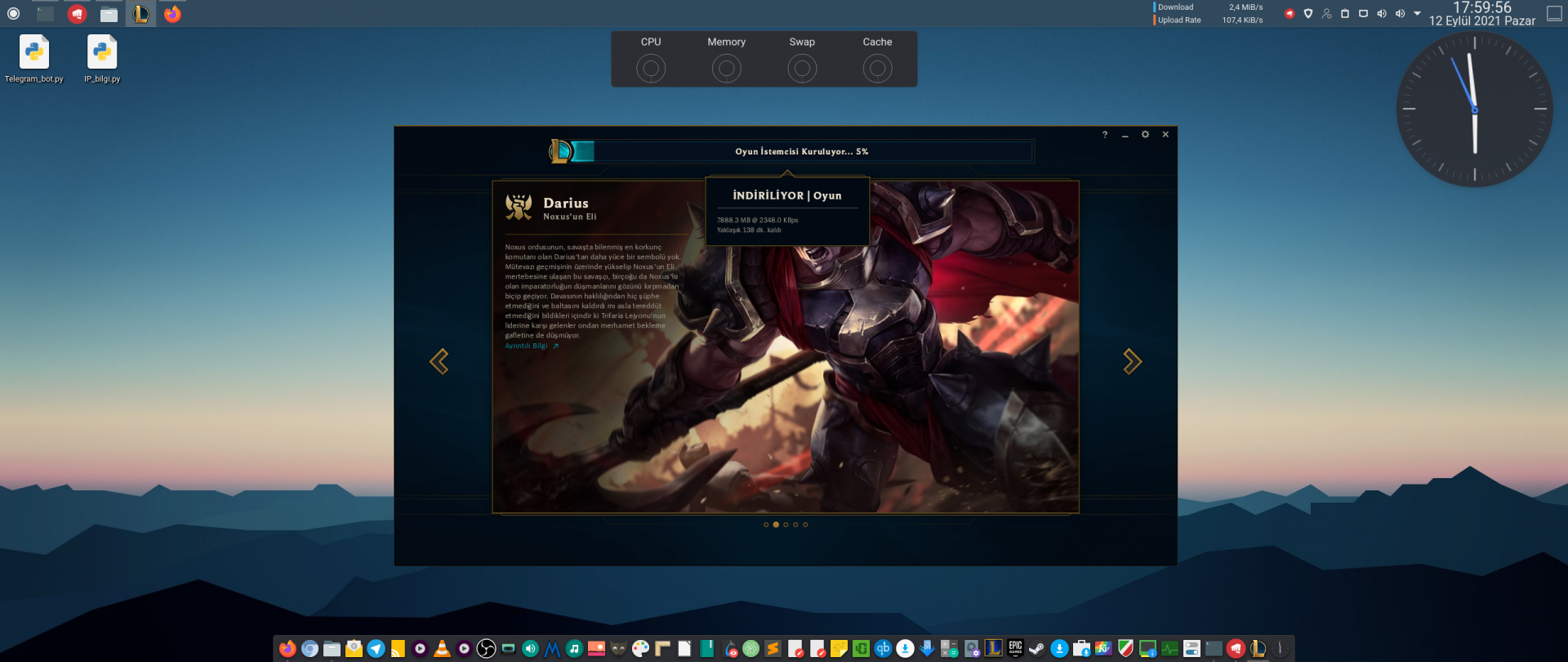
Task: Go to the next champion slide
Action: point(1132,361)
